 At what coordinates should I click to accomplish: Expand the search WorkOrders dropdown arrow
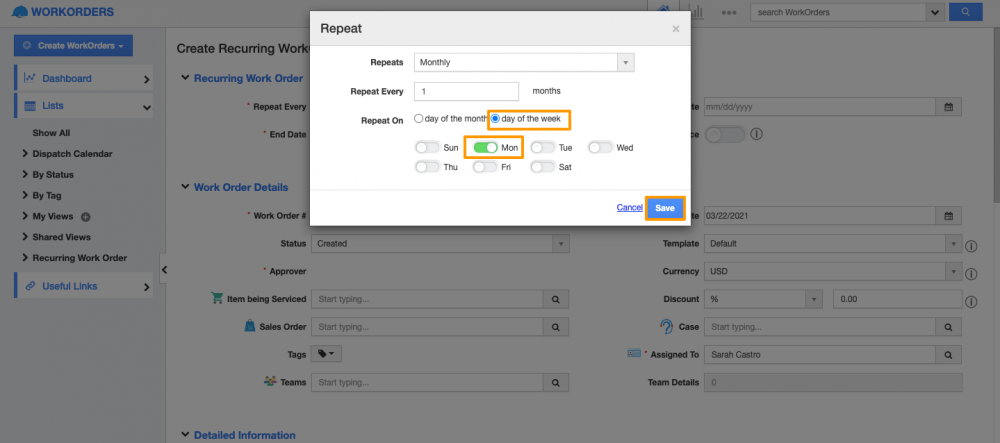point(936,12)
